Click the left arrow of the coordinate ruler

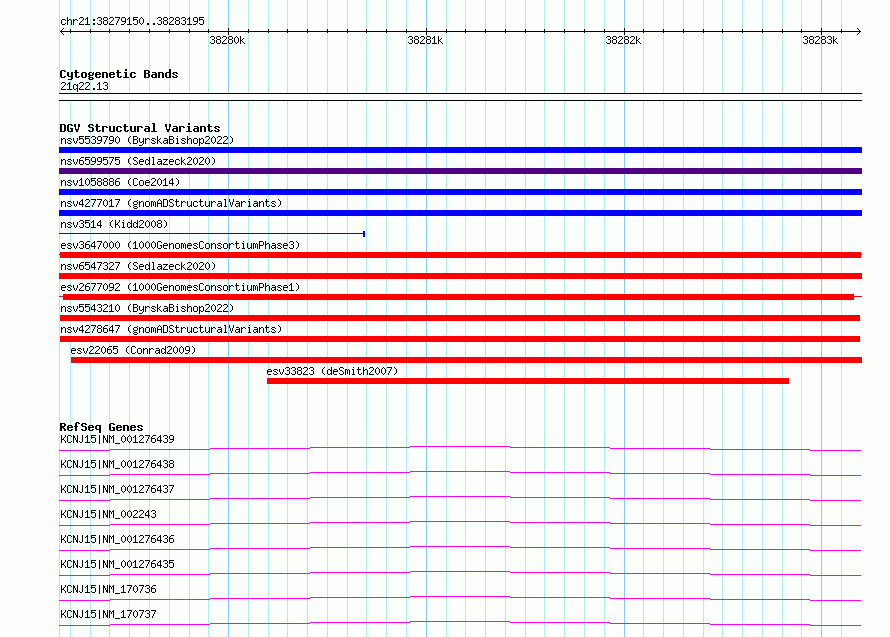62,31
